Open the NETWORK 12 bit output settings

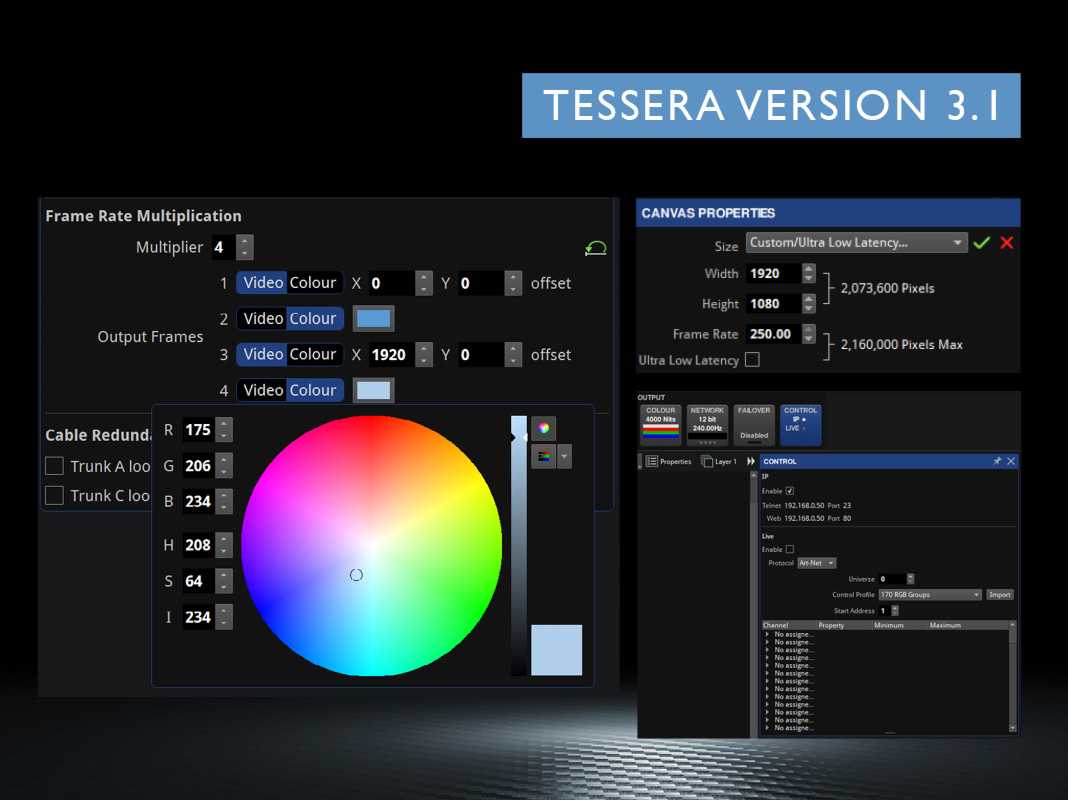coord(706,425)
